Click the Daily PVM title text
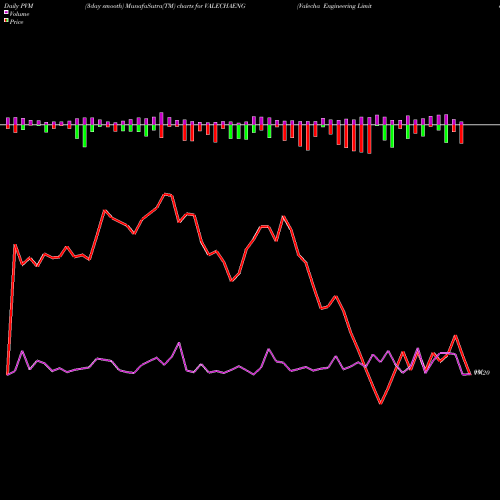The image size is (500, 500). coord(18,6)
